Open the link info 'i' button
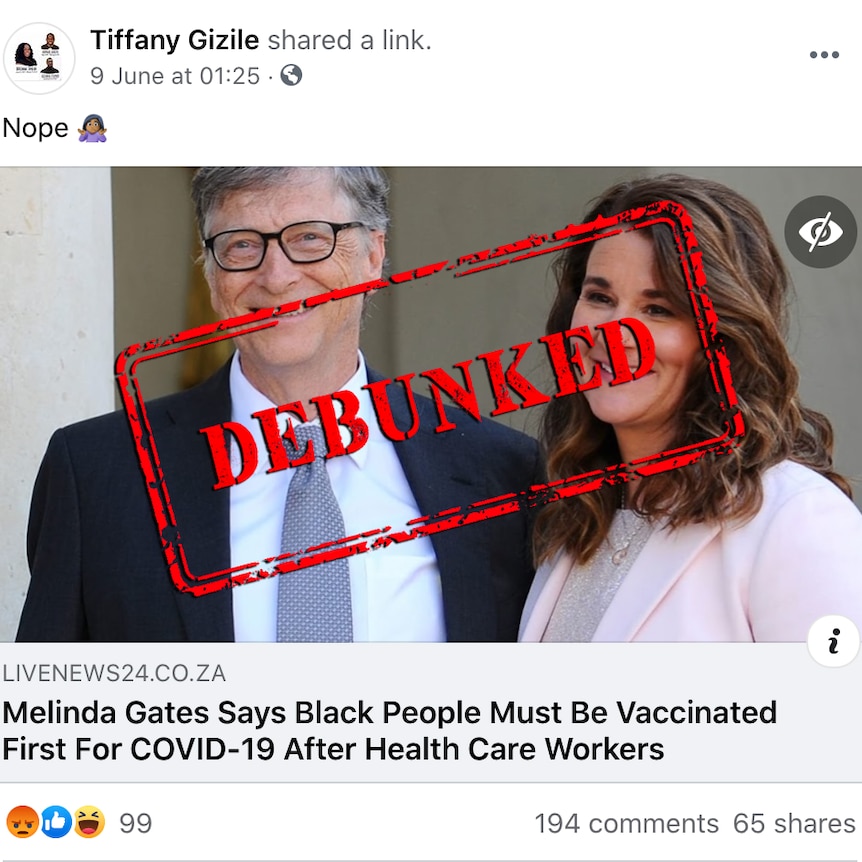Screen dimensions: 862x862 coord(833,641)
